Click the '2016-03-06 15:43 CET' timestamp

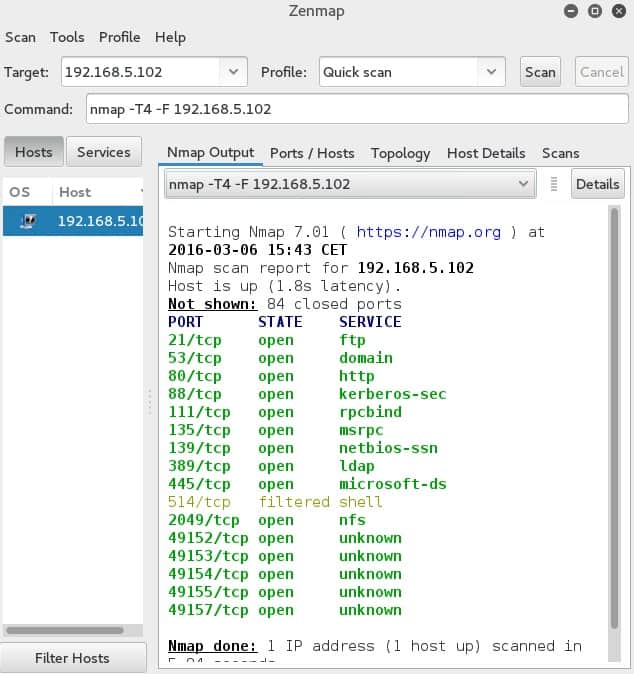click(x=257, y=250)
